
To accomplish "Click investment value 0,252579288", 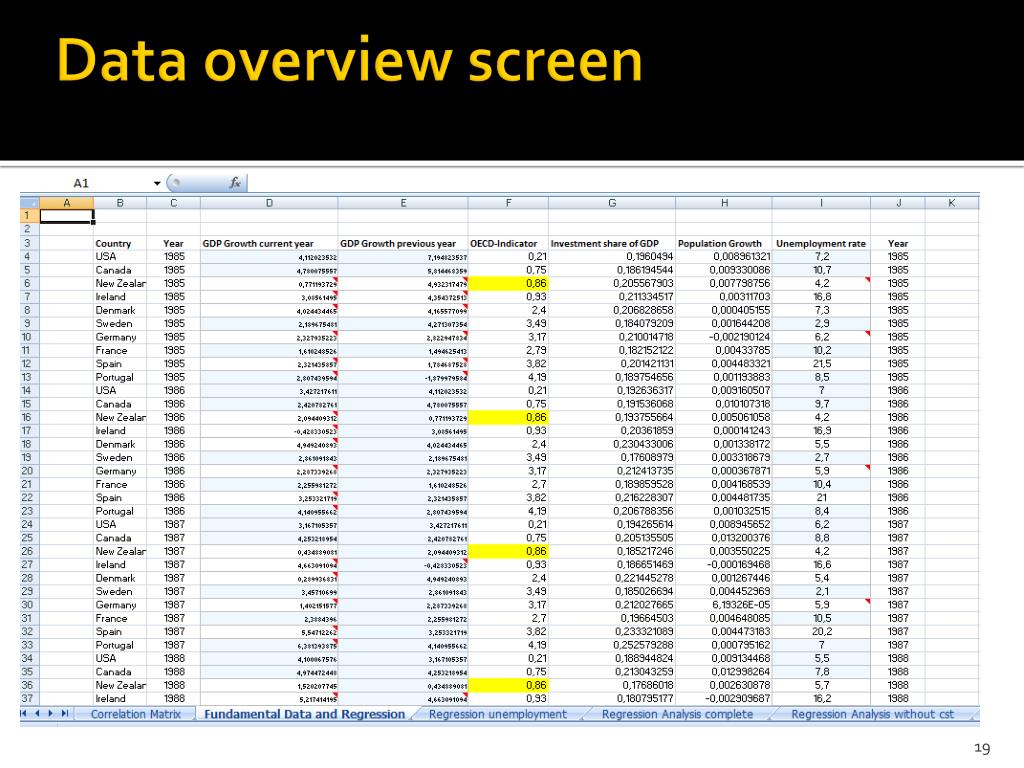I will coord(612,645).
